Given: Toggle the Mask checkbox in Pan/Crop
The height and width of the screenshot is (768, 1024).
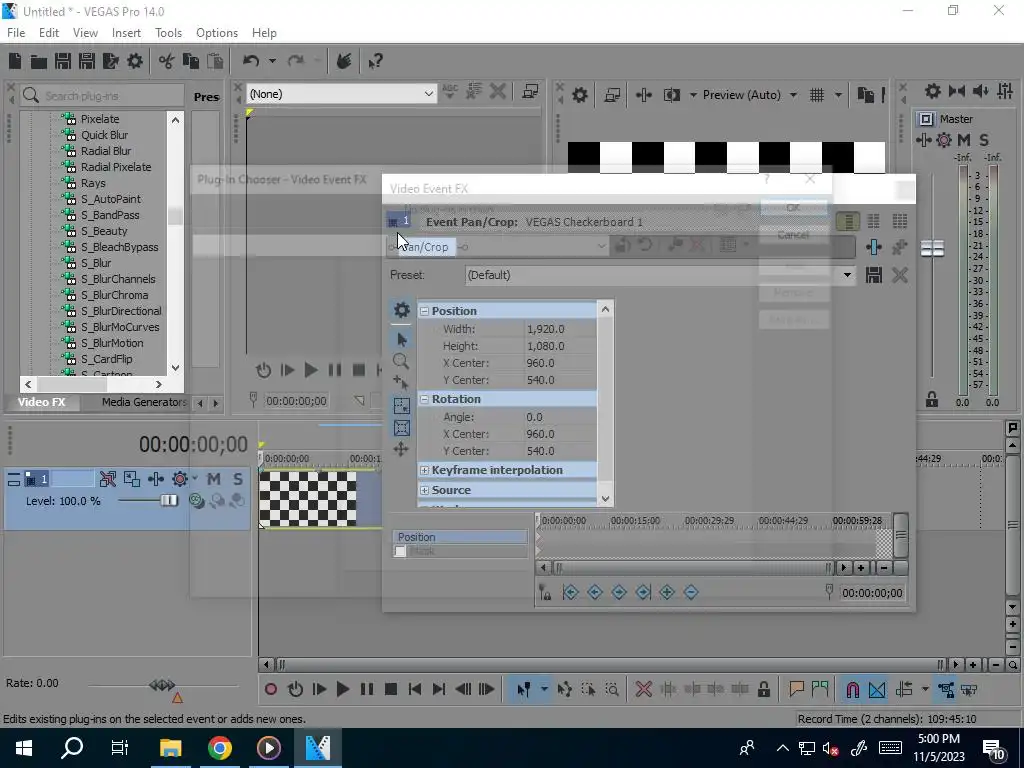Looking at the screenshot, I should pyautogui.click(x=400, y=551).
